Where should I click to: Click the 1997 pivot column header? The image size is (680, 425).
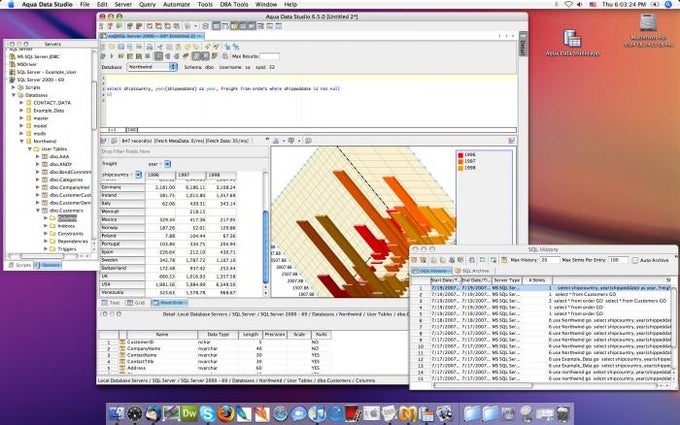(x=191, y=175)
